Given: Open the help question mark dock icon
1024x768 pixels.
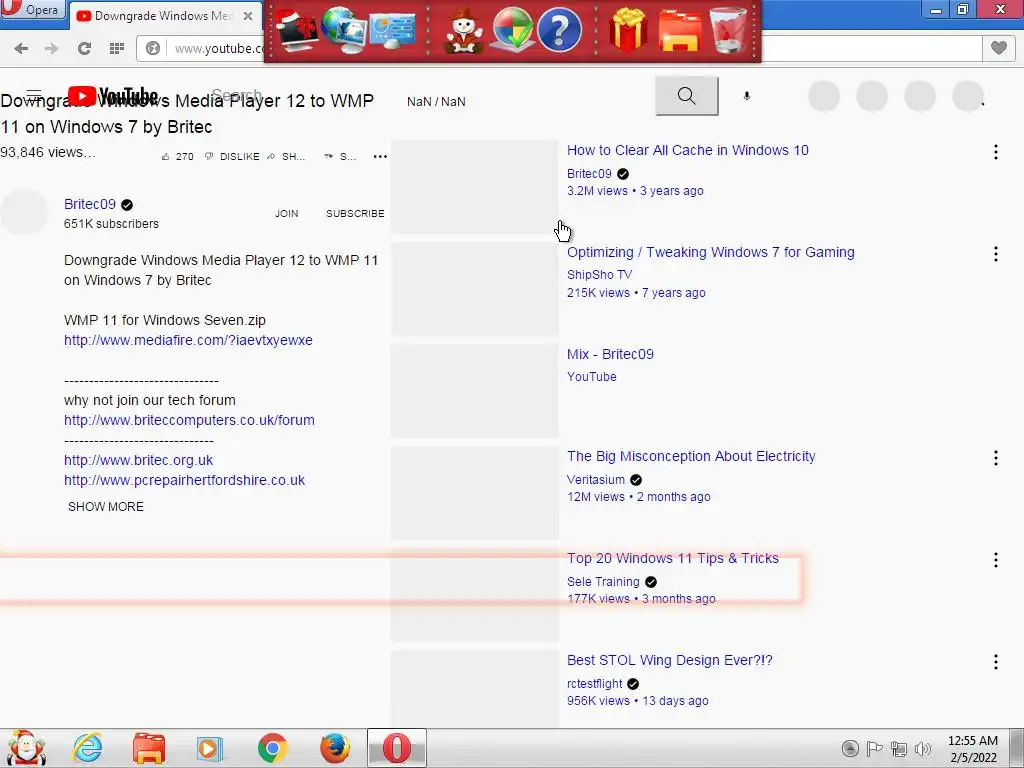Looking at the screenshot, I should click(559, 30).
